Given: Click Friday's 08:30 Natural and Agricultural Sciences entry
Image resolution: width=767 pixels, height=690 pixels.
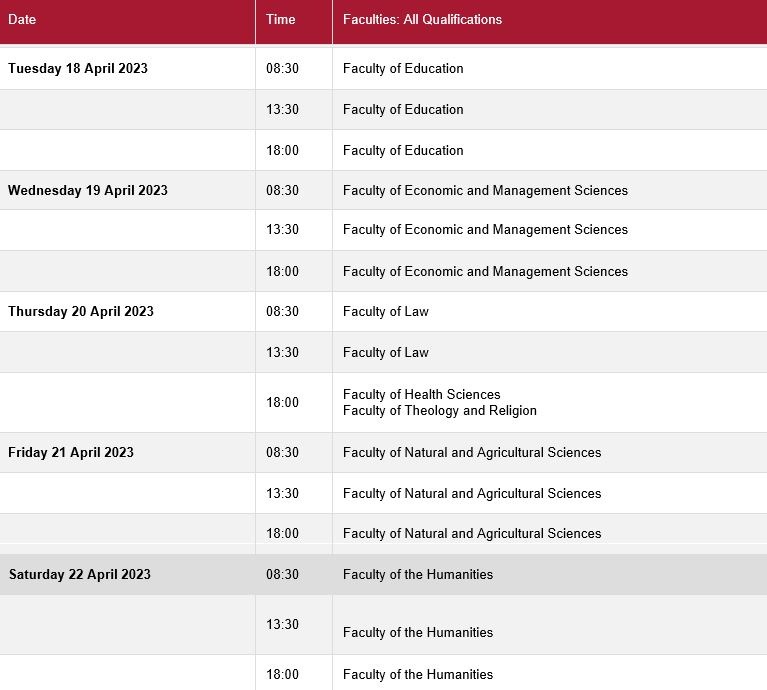Looking at the screenshot, I should pos(472,452).
